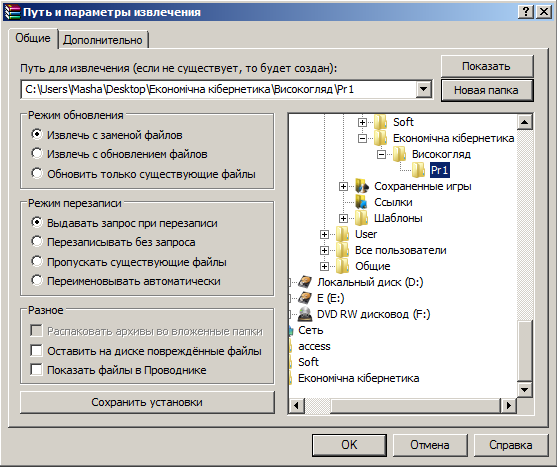
Task: Click the Показать button
Action: [x=487, y=66]
